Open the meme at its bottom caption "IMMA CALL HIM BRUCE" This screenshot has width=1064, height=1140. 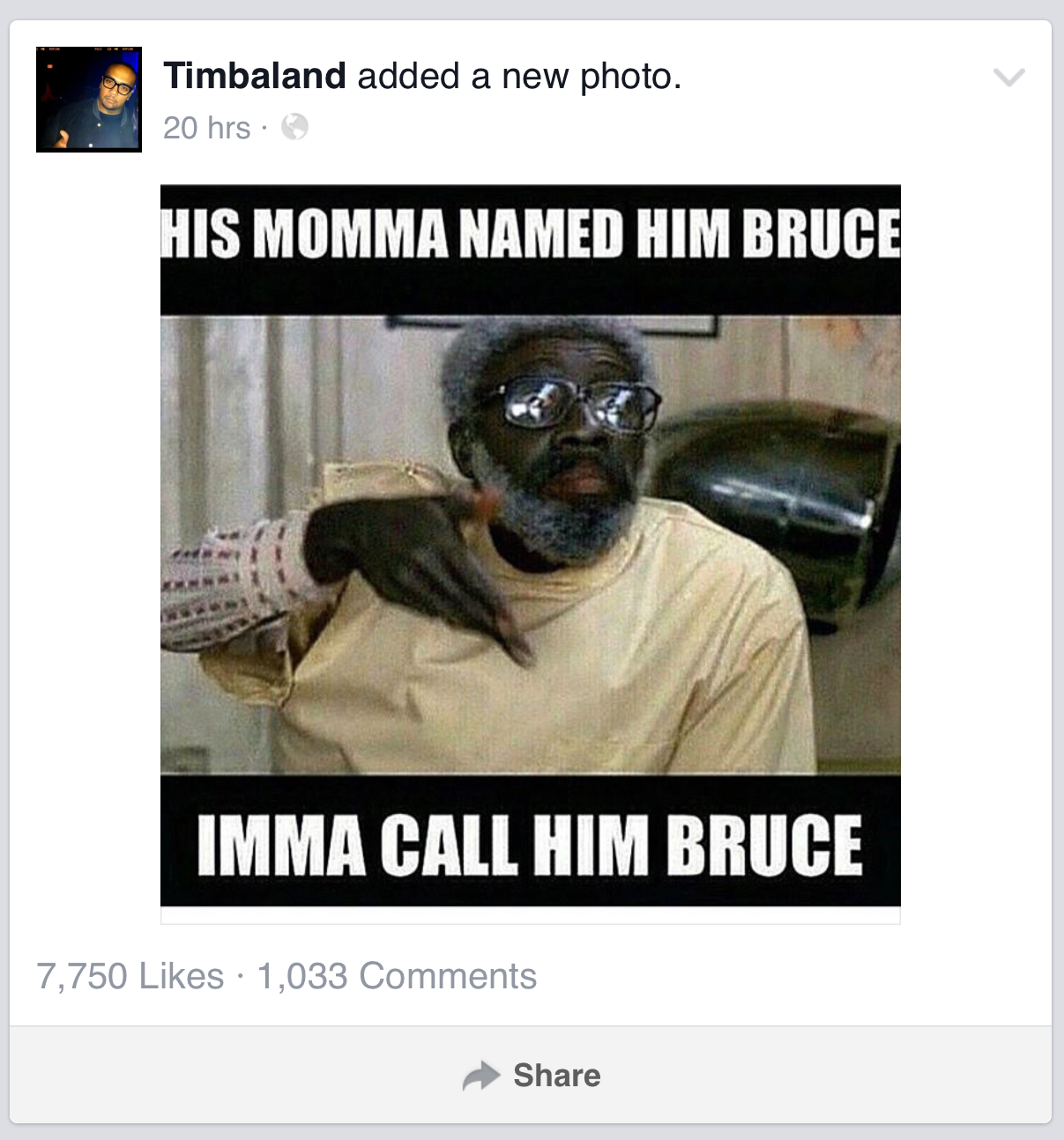point(530,844)
